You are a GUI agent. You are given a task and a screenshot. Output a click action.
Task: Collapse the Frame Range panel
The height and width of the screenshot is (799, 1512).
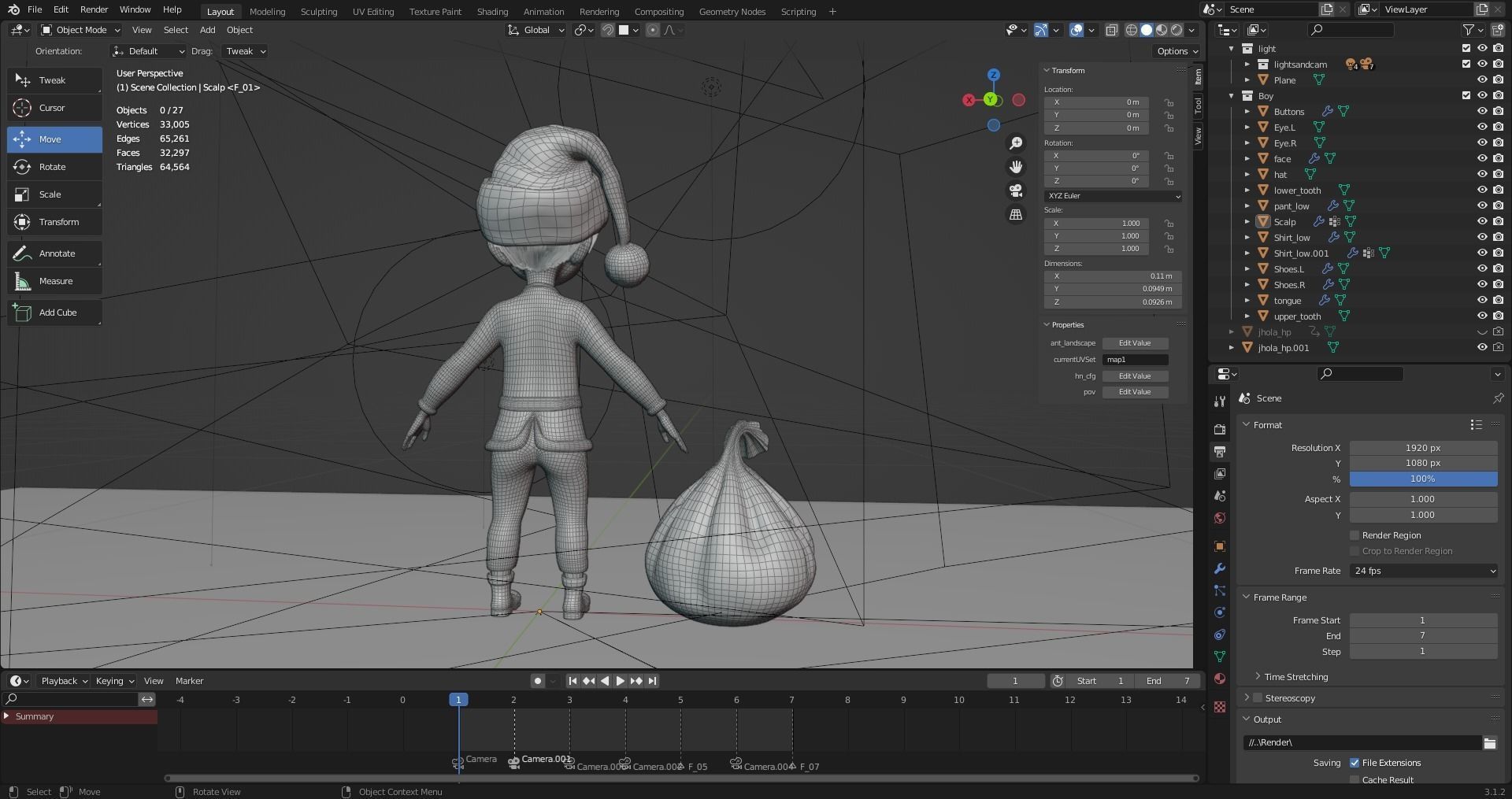[1280, 597]
